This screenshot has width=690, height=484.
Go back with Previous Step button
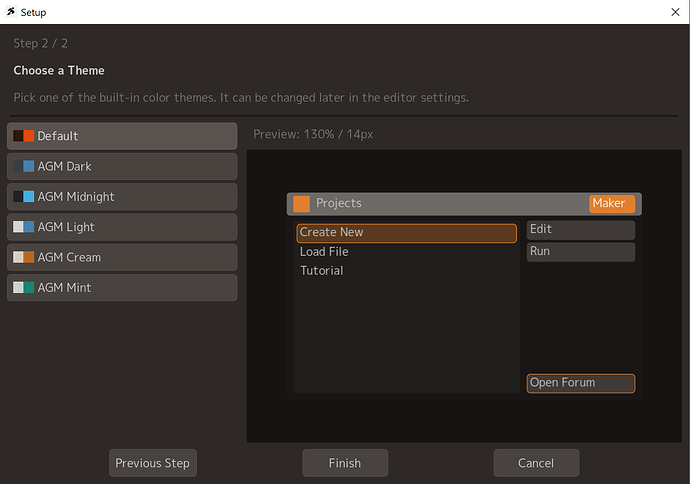pos(153,463)
